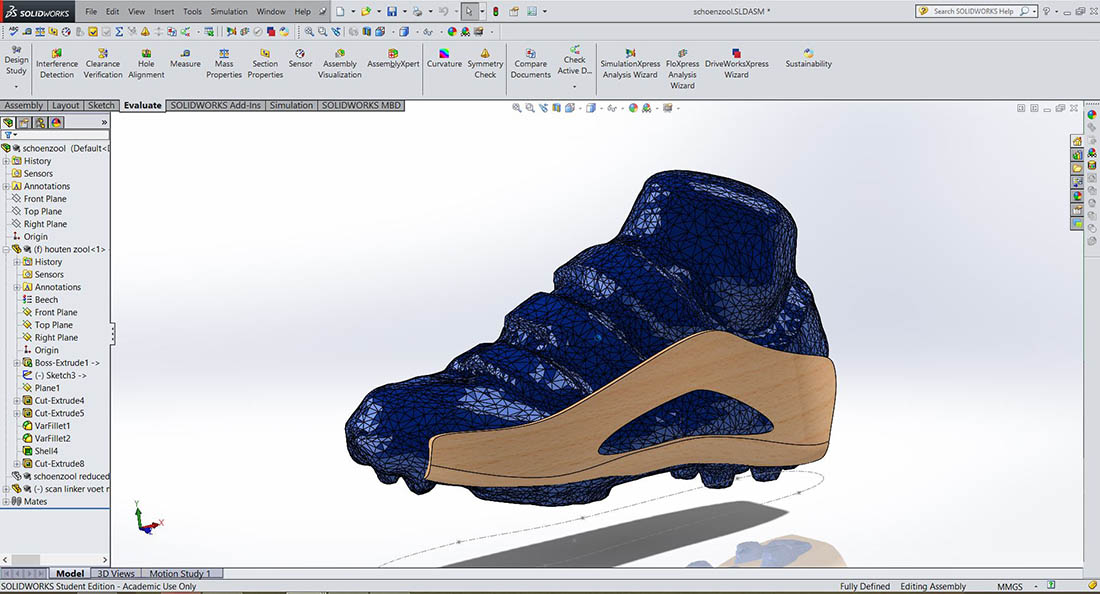Expand the Cut-Extrude5 feature
The height and width of the screenshot is (594, 1100).
click(17, 413)
